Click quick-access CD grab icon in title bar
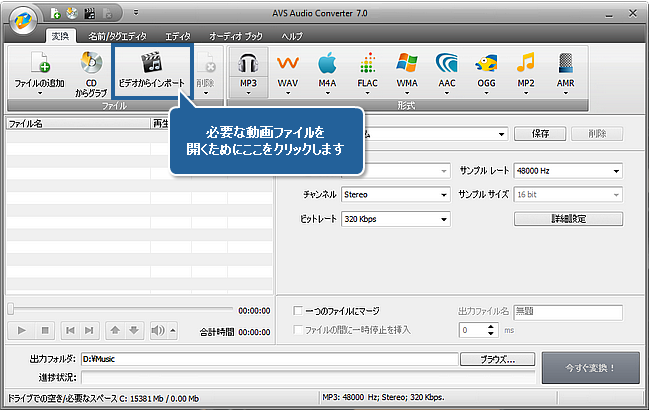This screenshot has width=649, height=410. [x=72, y=13]
